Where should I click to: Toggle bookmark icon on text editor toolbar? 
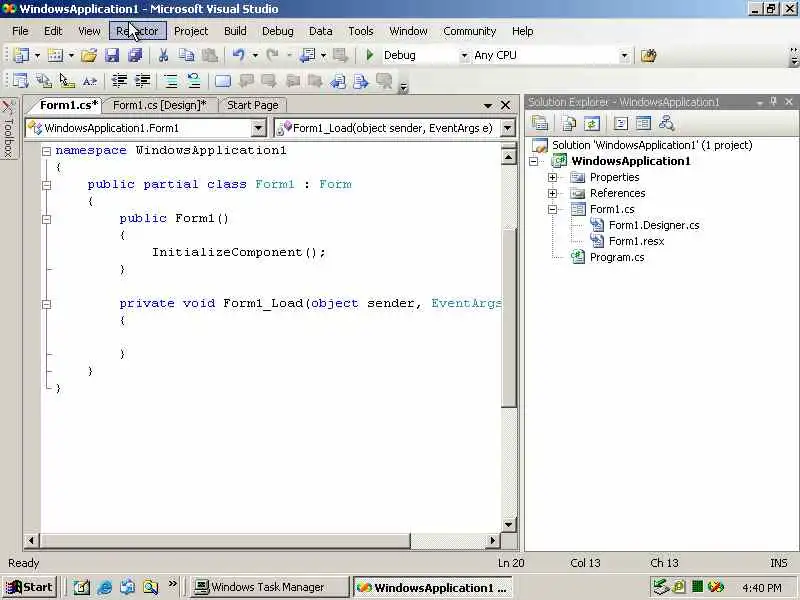click(x=222, y=81)
